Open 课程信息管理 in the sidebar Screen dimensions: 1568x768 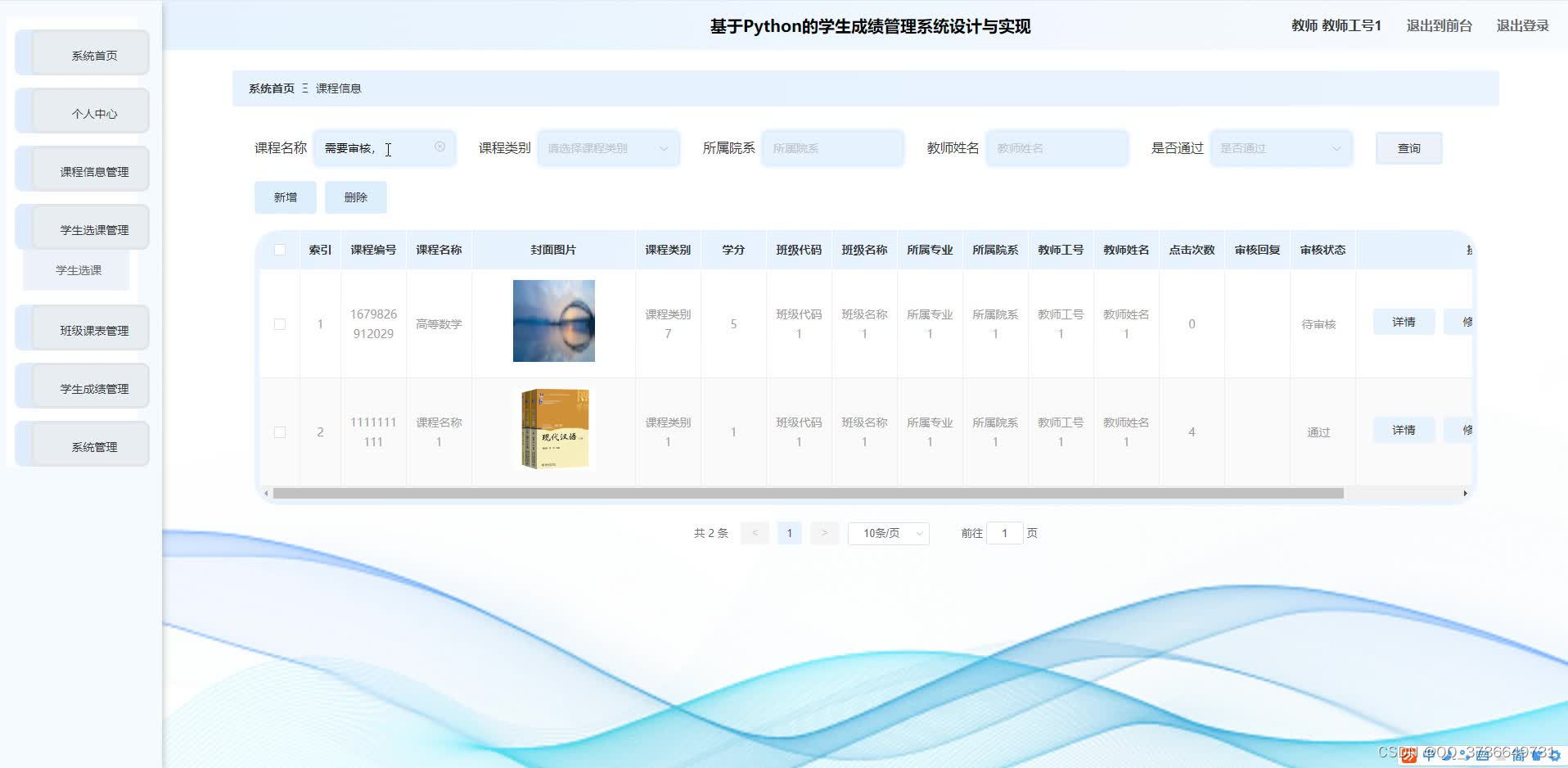(83, 169)
